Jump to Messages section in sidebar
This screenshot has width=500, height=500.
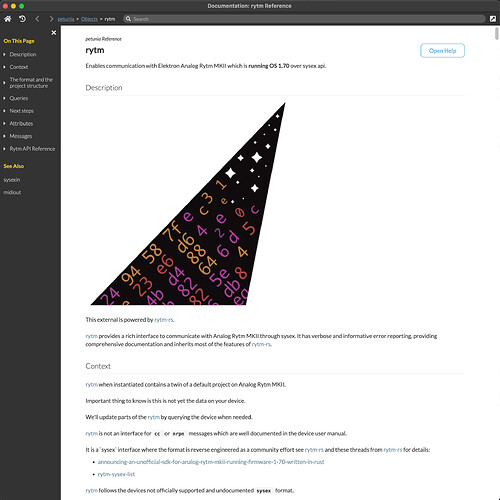(21, 136)
